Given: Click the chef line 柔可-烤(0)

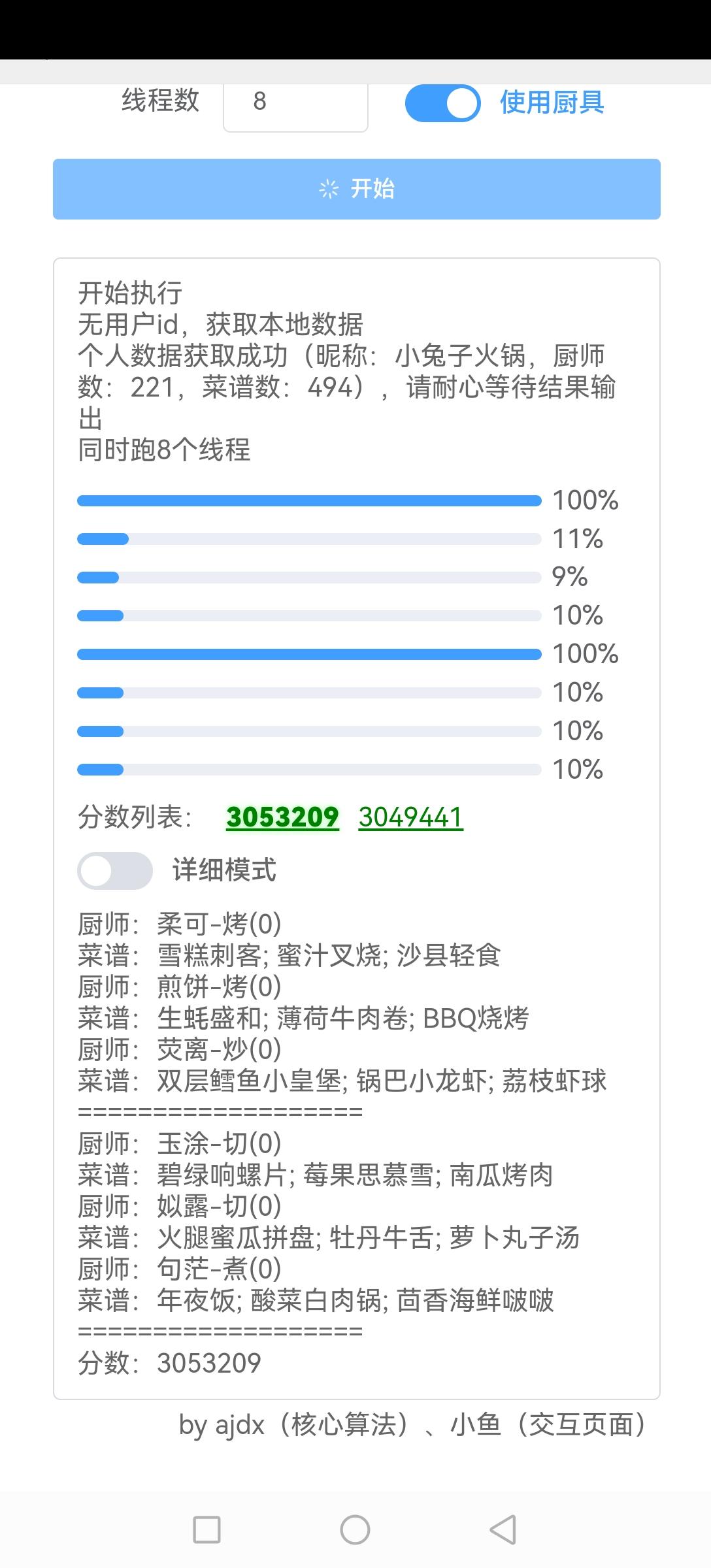Looking at the screenshot, I should [180, 924].
